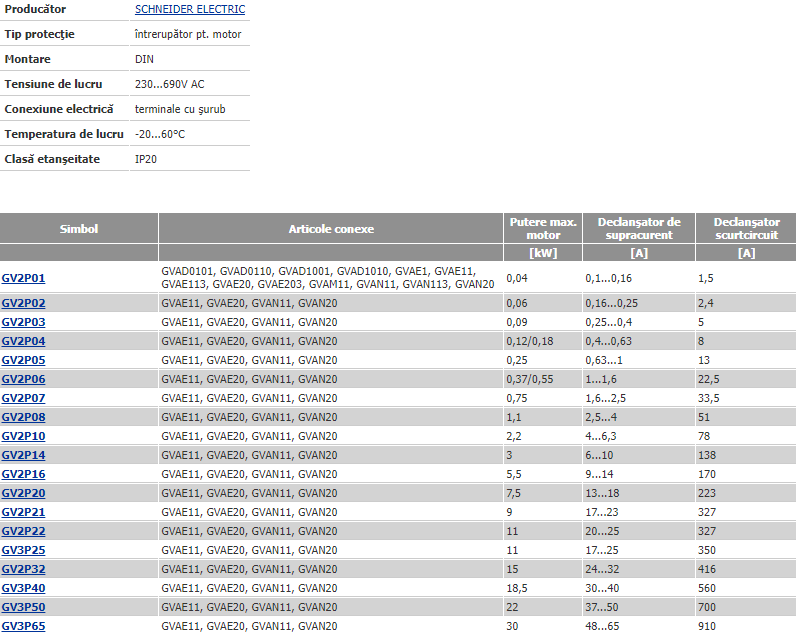Open product link GV2P22

23,531
